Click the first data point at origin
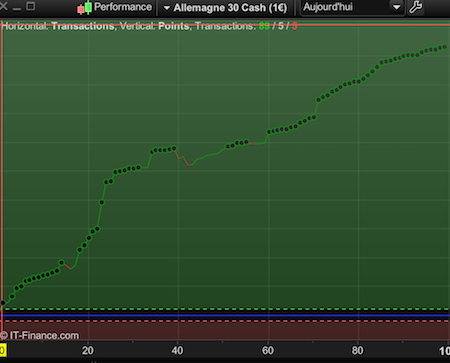The width and height of the screenshot is (450, 363). [x=3, y=303]
